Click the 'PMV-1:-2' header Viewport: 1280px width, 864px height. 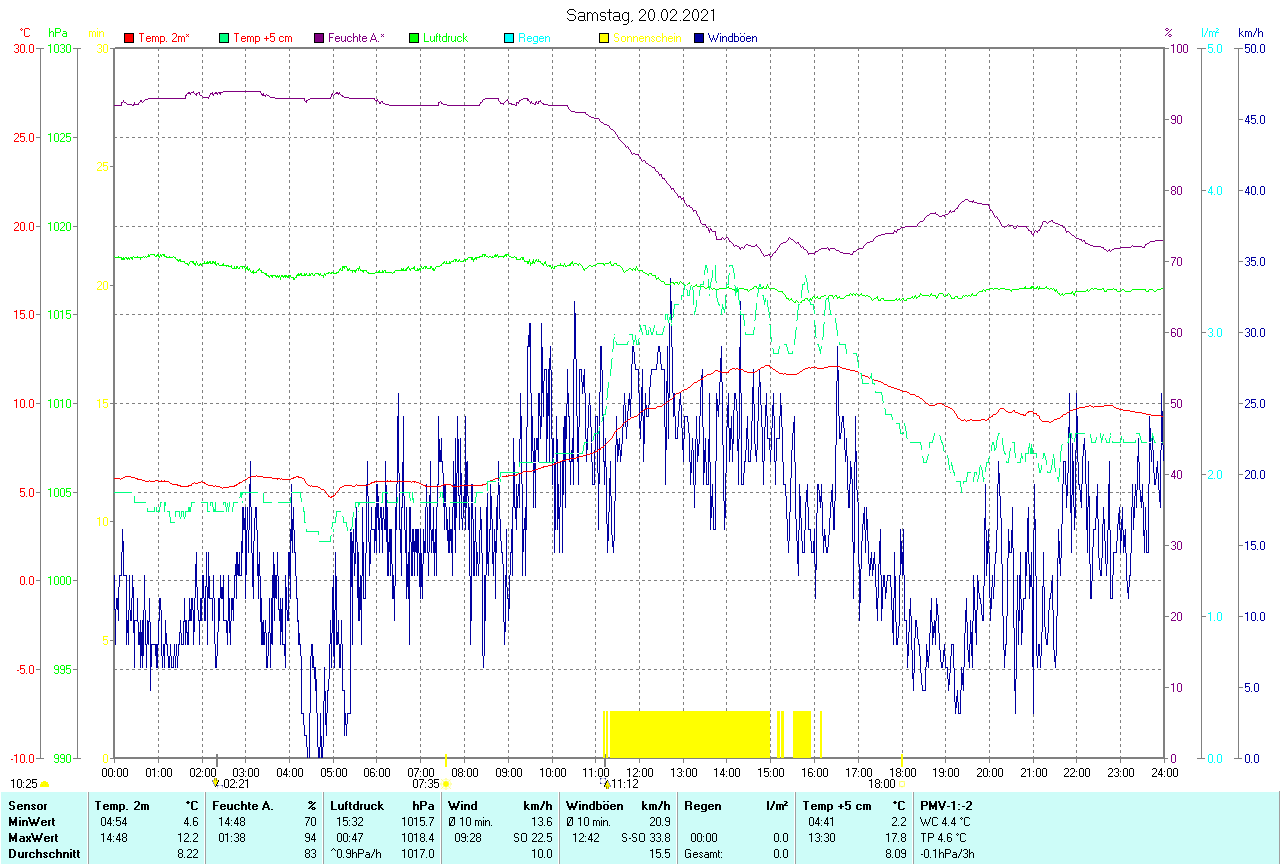pos(946,806)
